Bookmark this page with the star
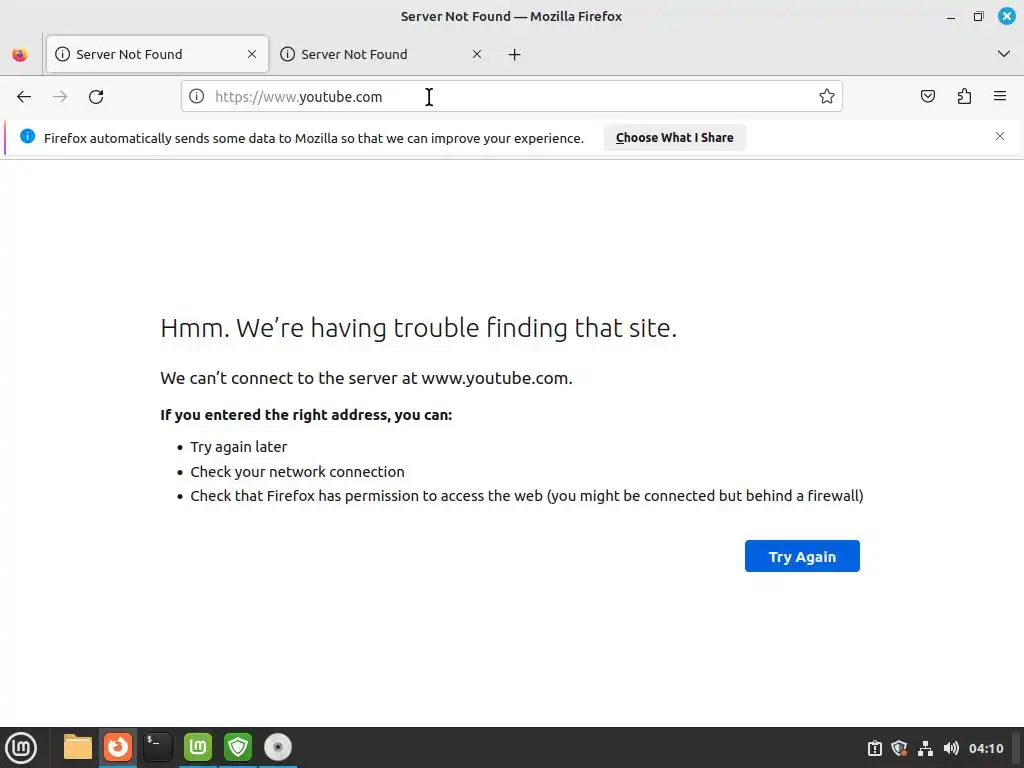This screenshot has height=768, width=1024. [827, 97]
